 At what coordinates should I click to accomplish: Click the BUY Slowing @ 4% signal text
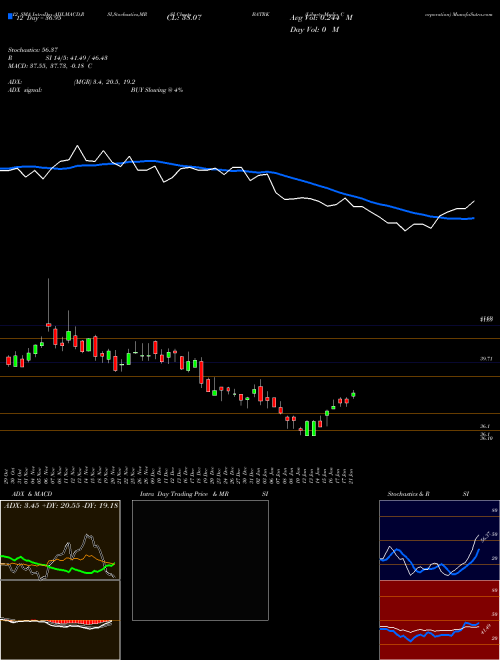(157, 90)
